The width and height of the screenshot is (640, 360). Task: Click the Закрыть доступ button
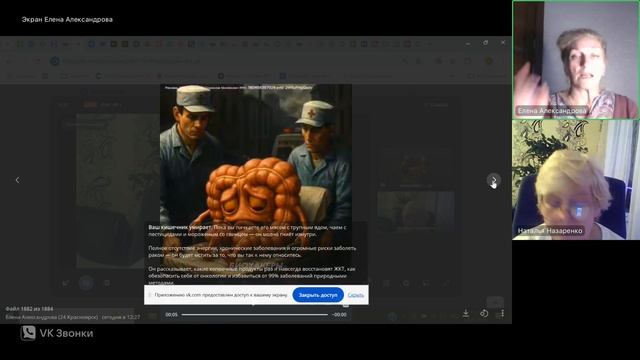318,295
